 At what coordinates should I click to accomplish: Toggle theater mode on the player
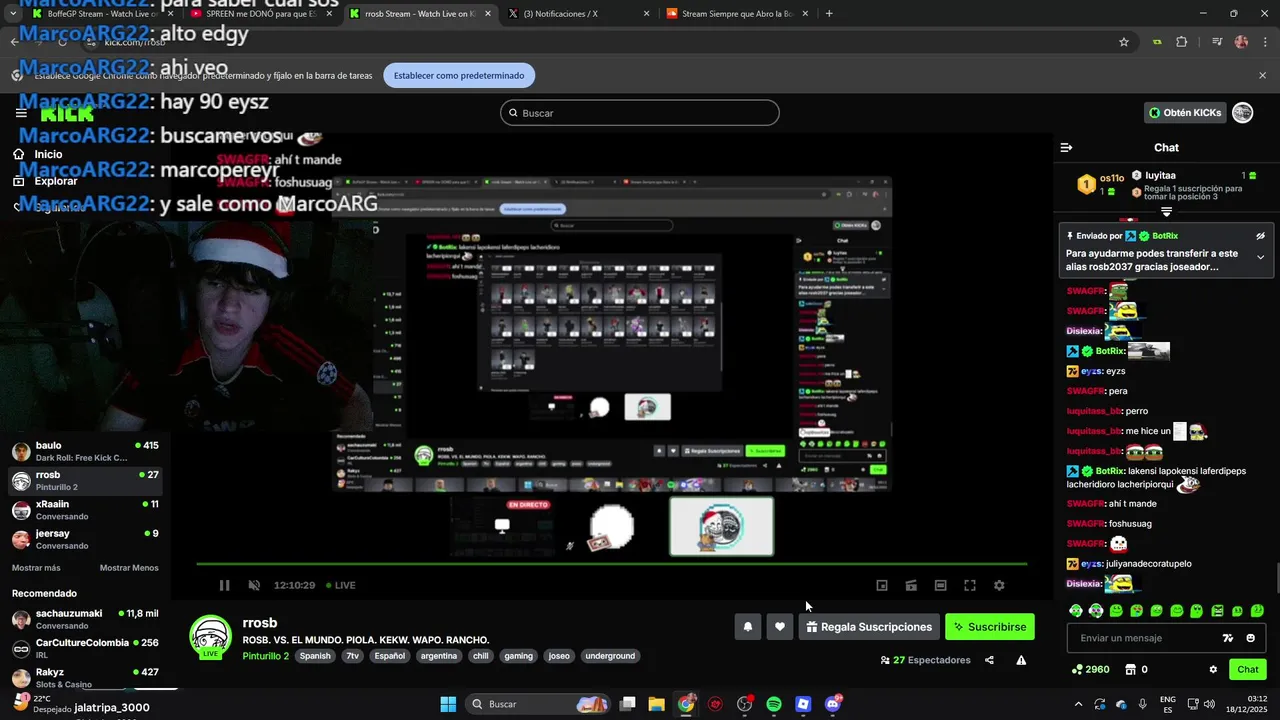click(940, 585)
